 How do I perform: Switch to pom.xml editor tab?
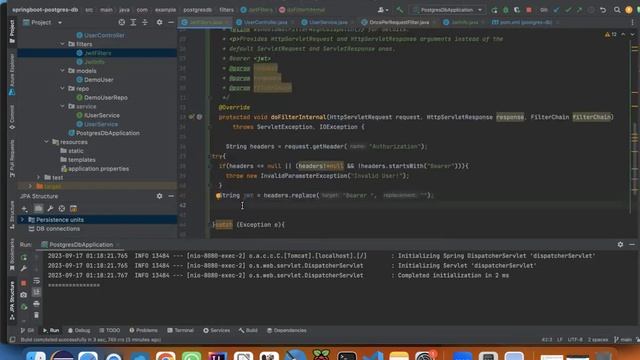525,22
